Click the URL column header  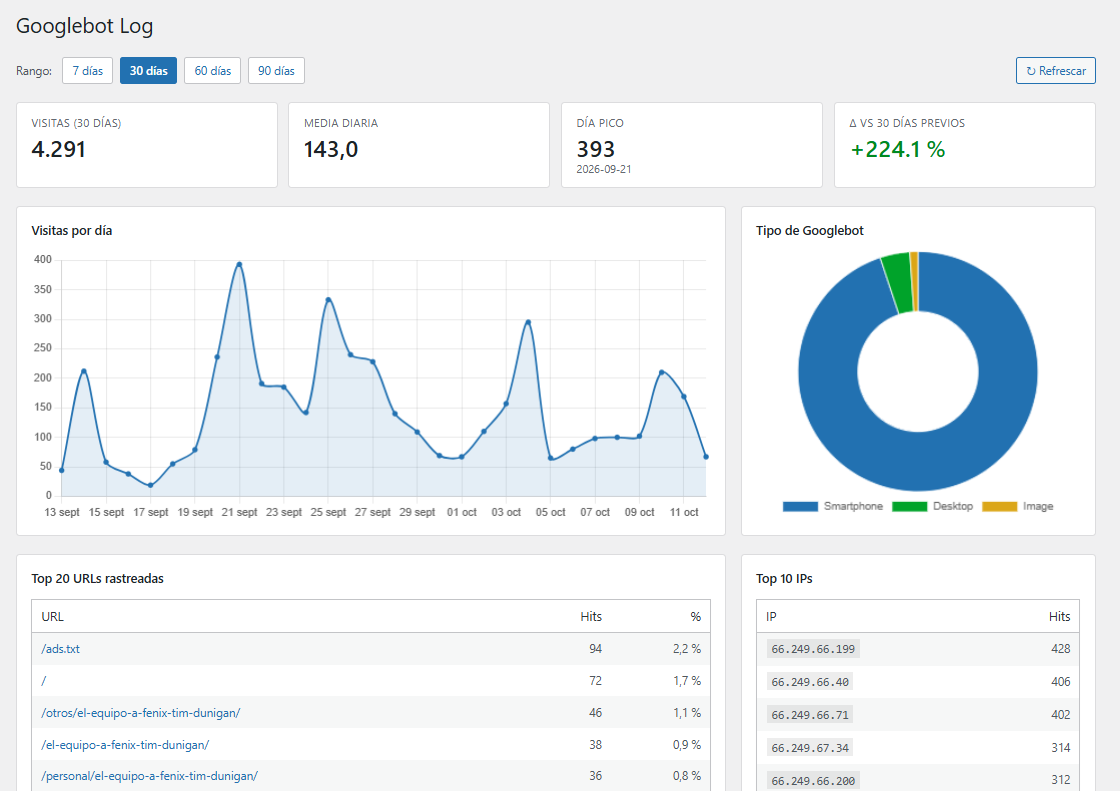click(x=52, y=617)
